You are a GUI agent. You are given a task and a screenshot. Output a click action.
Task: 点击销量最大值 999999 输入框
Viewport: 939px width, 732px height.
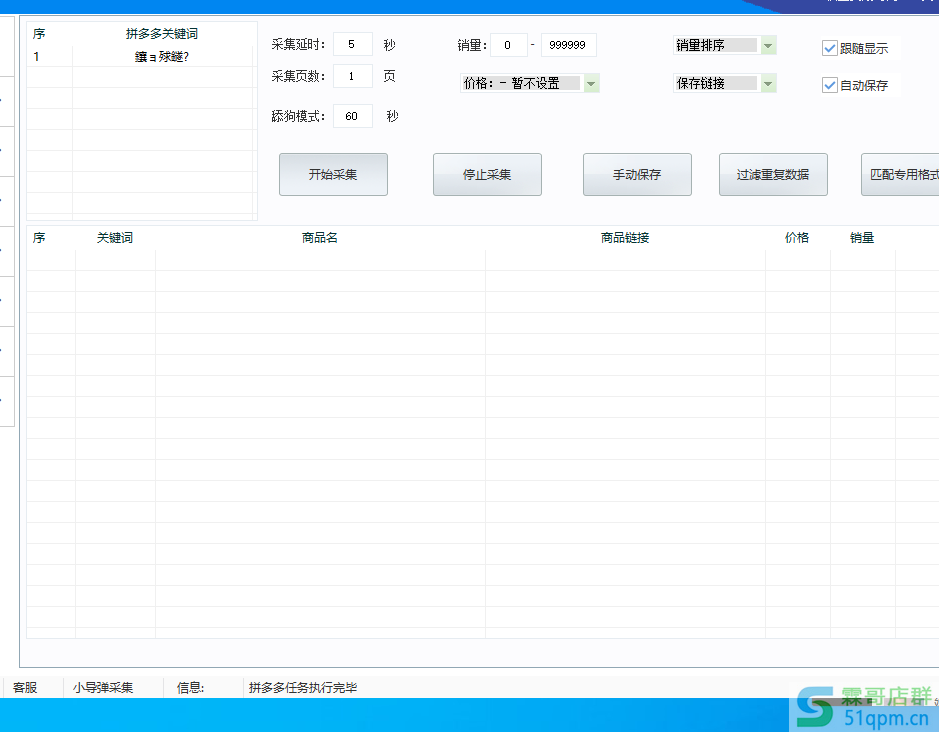568,44
